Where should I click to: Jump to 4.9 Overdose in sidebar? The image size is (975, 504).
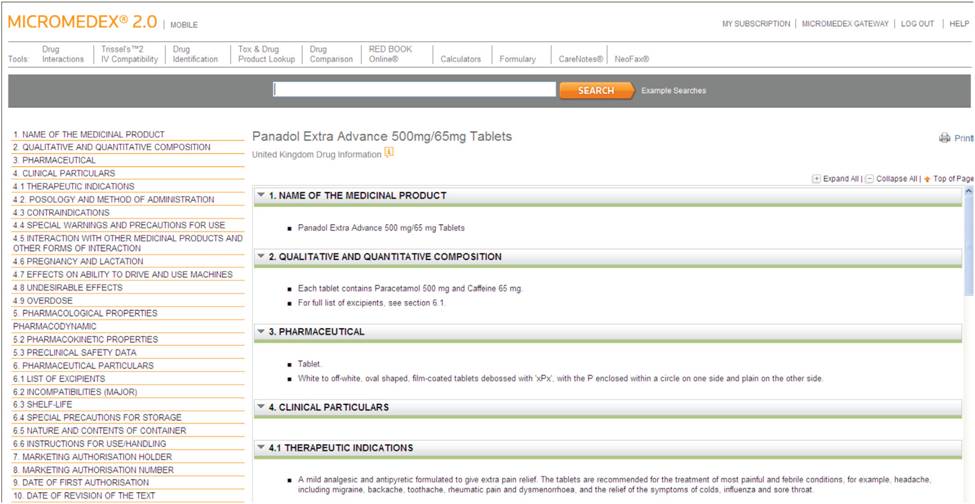click(42, 301)
